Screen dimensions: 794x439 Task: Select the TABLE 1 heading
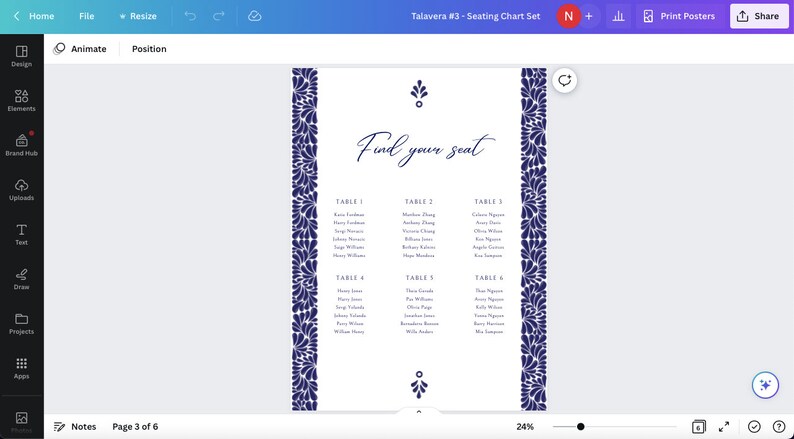pyautogui.click(x=349, y=202)
